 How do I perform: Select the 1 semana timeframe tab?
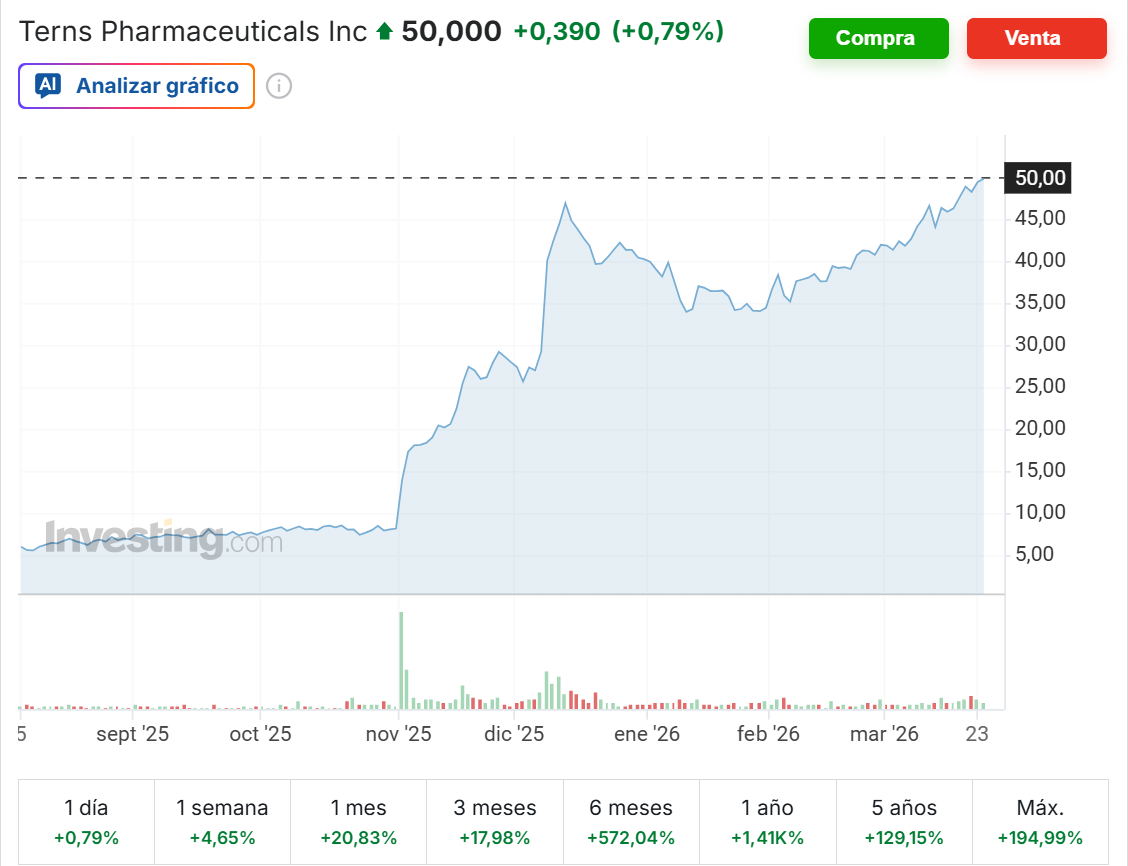click(222, 822)
